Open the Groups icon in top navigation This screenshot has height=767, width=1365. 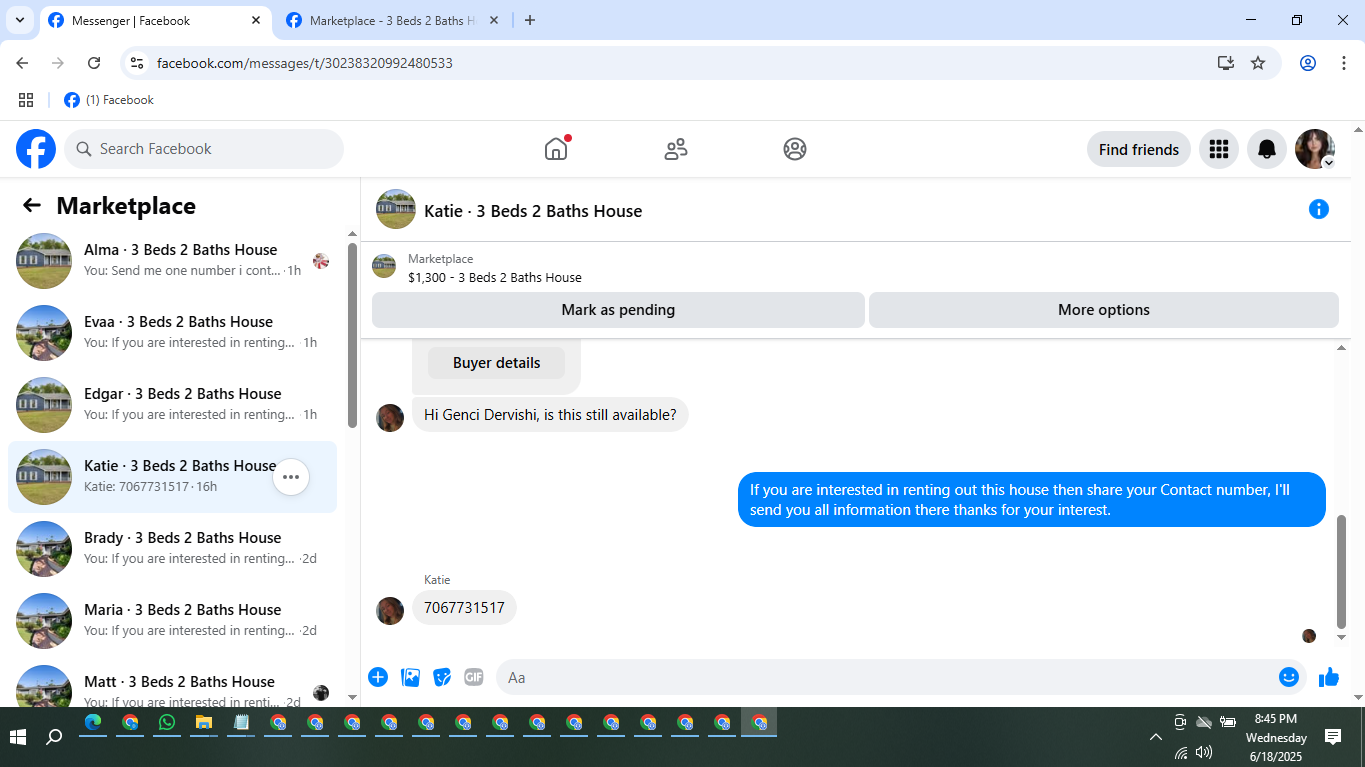[795, 149]
